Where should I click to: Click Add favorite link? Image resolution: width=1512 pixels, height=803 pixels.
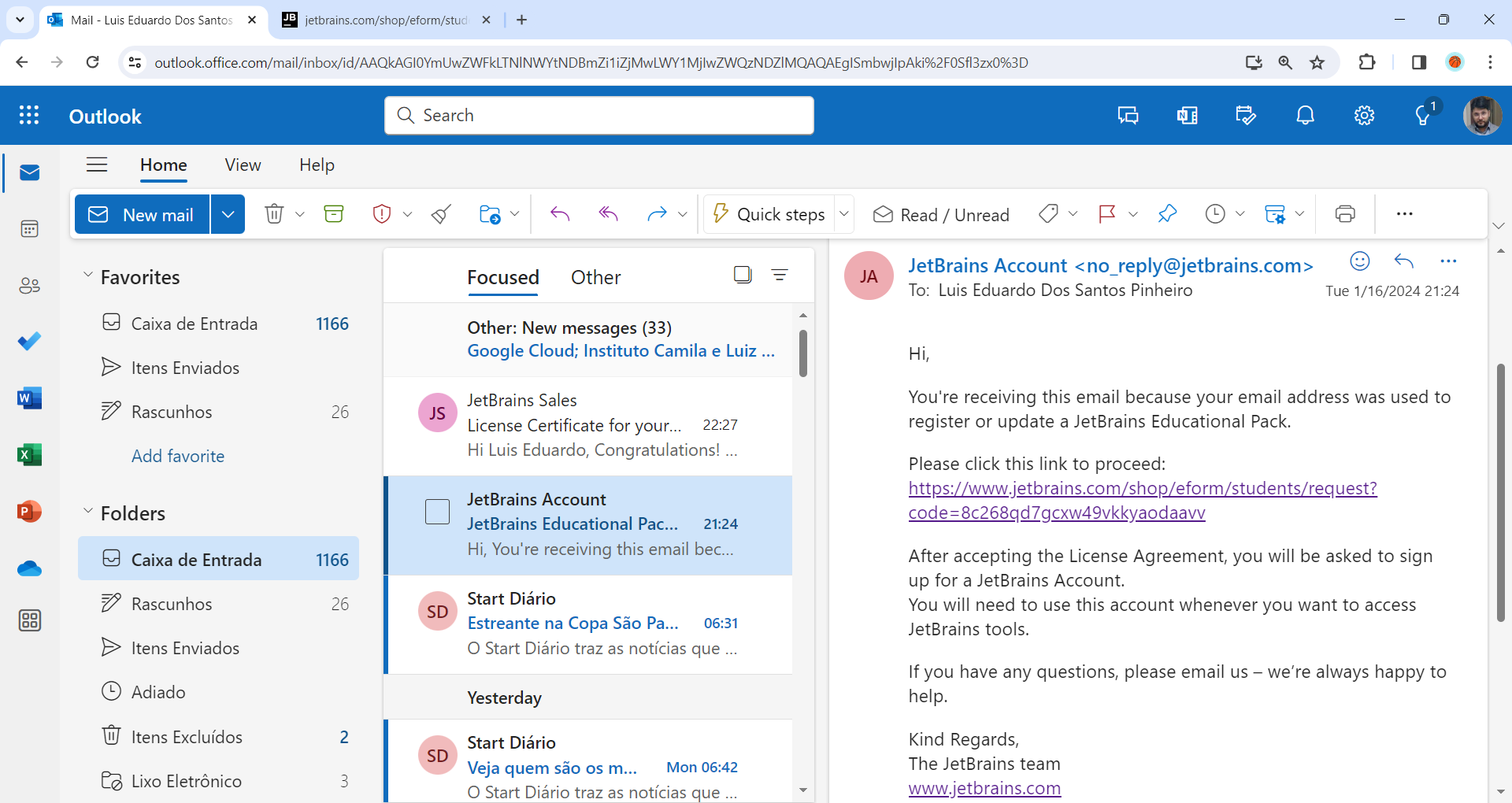click(178, 456)
